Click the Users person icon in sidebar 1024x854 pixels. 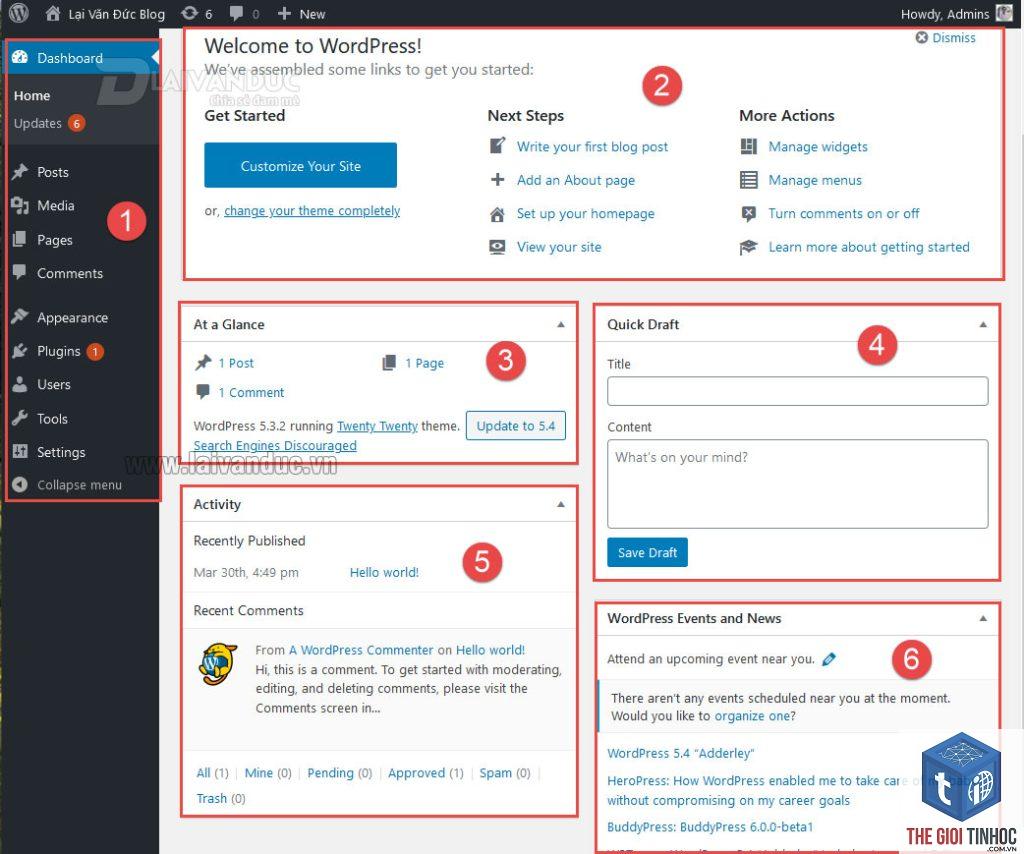pos(20,384)
